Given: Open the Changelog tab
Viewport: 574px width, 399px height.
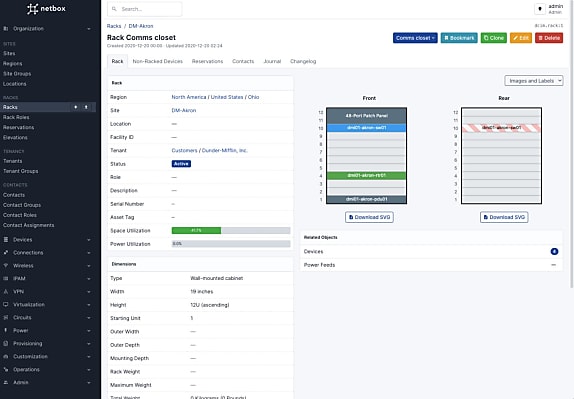Looking at the screenshot, I should point(303,61).
